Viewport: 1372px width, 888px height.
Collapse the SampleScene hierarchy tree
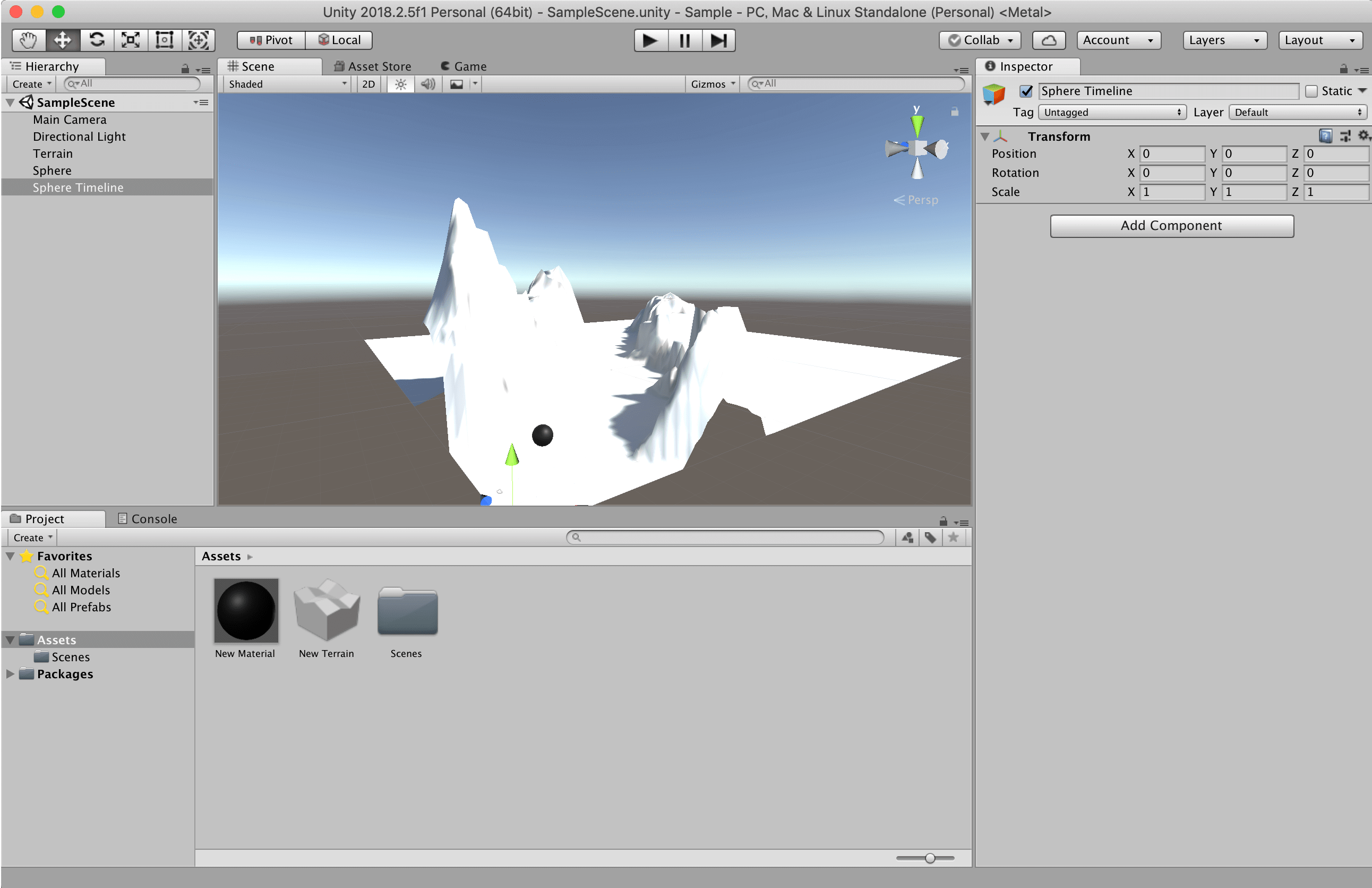[10, 103]
